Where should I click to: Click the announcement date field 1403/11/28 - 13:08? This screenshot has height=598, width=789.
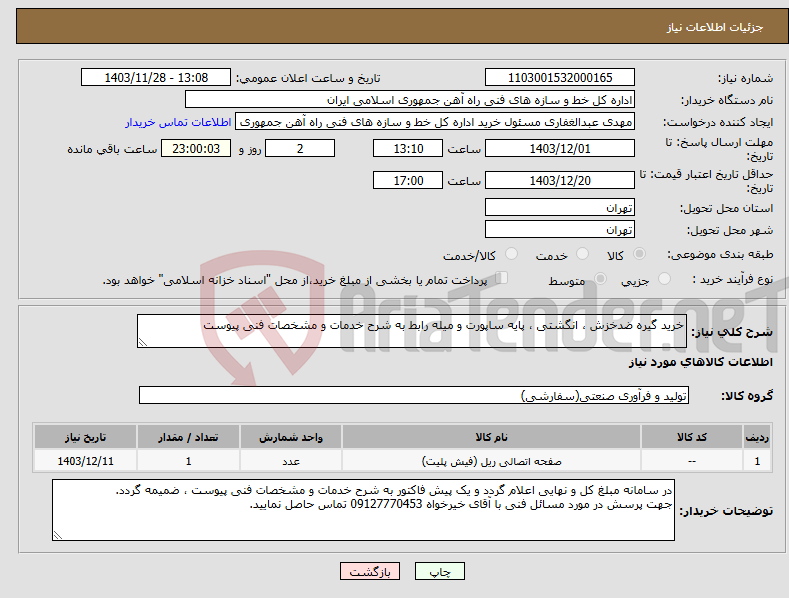[156, 78]
